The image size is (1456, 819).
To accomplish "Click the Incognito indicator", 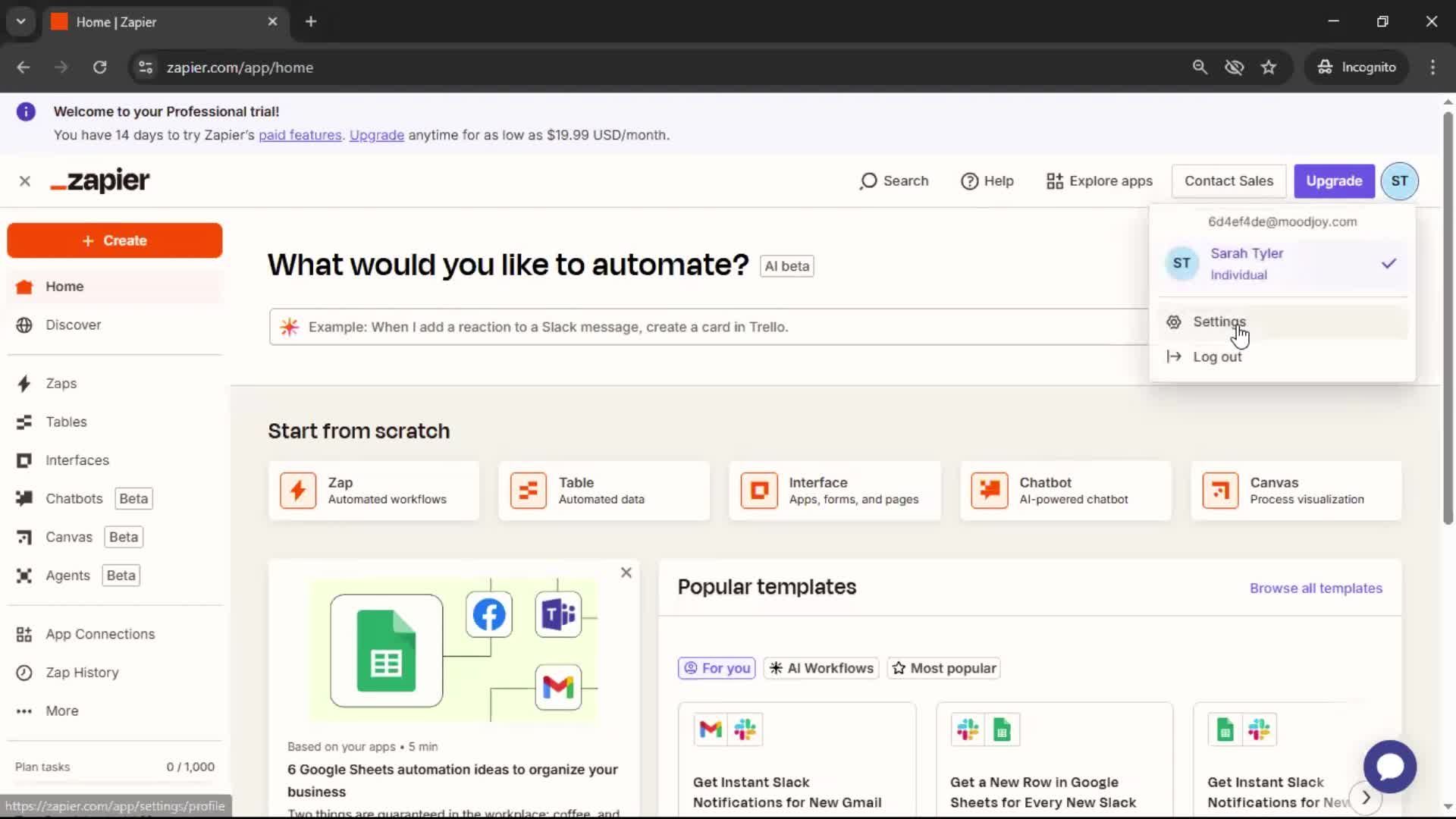I will [1357, 67].
